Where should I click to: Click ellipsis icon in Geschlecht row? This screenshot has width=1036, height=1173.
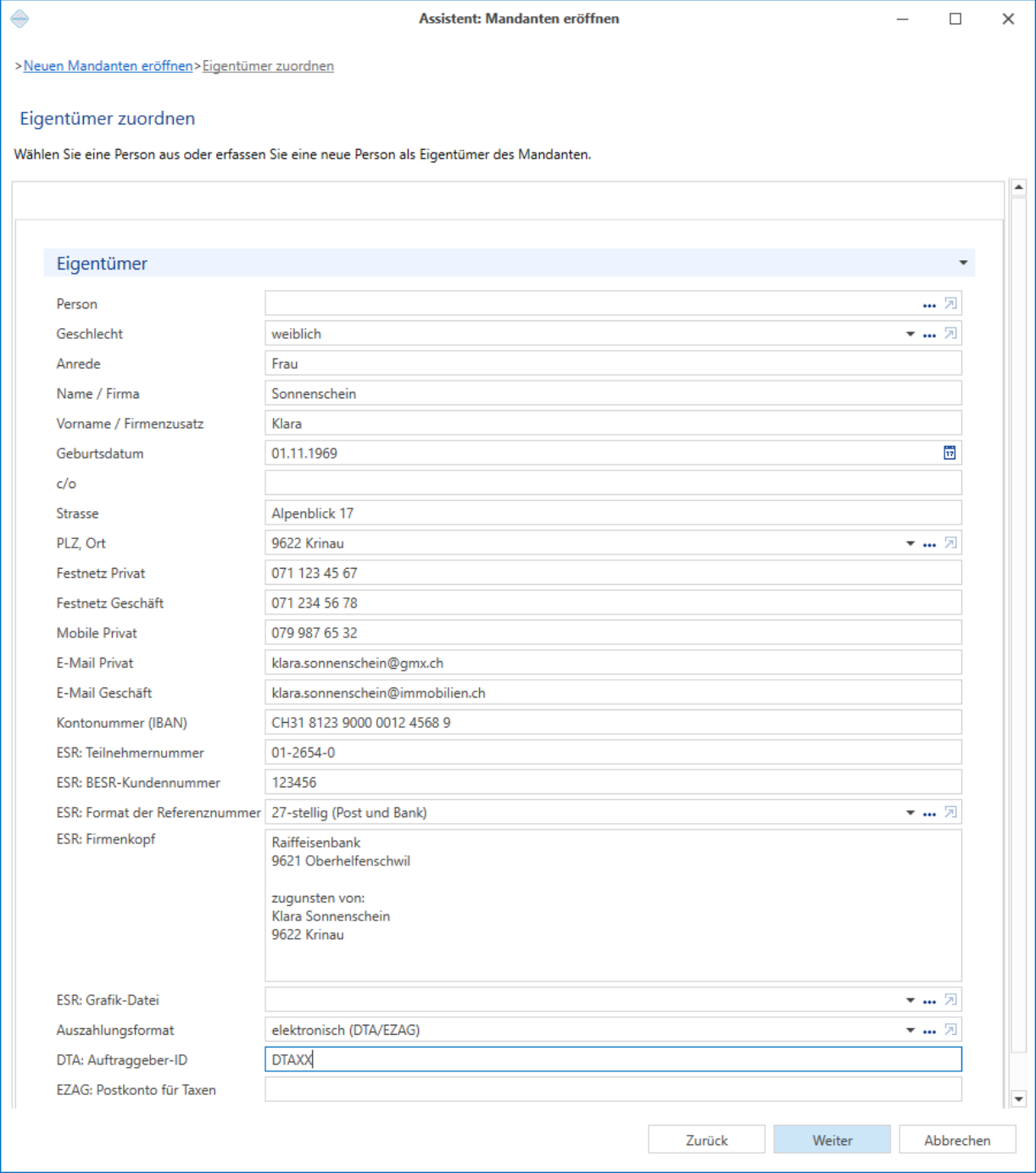point(929,335)
